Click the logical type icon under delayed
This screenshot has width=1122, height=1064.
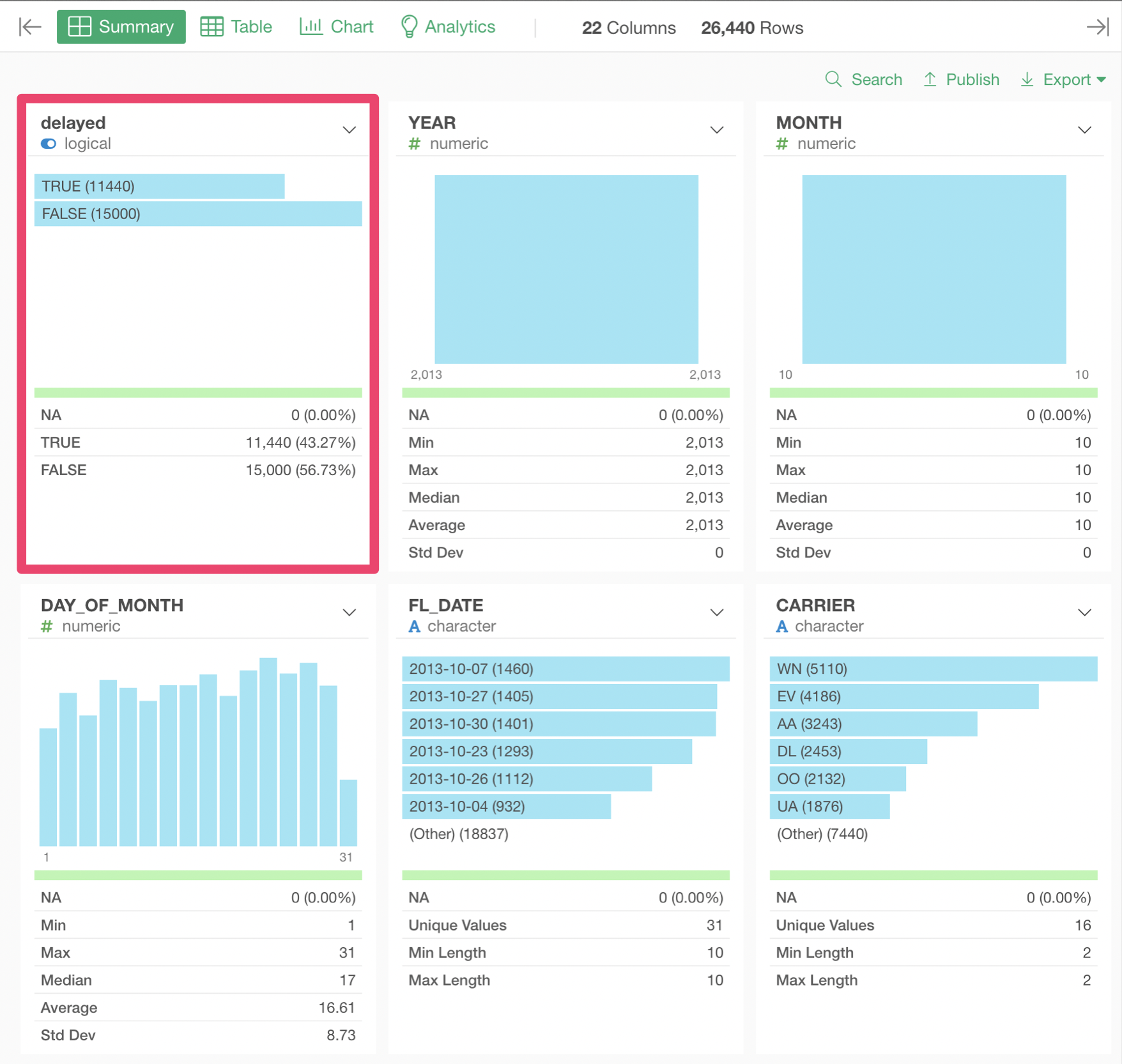[x=49, y=144]
